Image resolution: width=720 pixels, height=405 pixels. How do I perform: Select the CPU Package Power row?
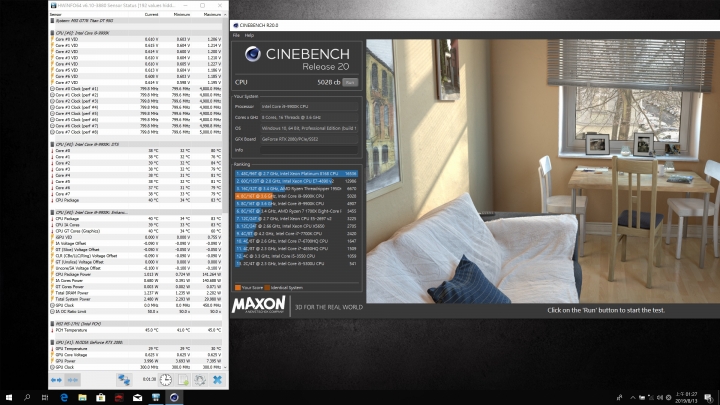click(x=135, y=274)
